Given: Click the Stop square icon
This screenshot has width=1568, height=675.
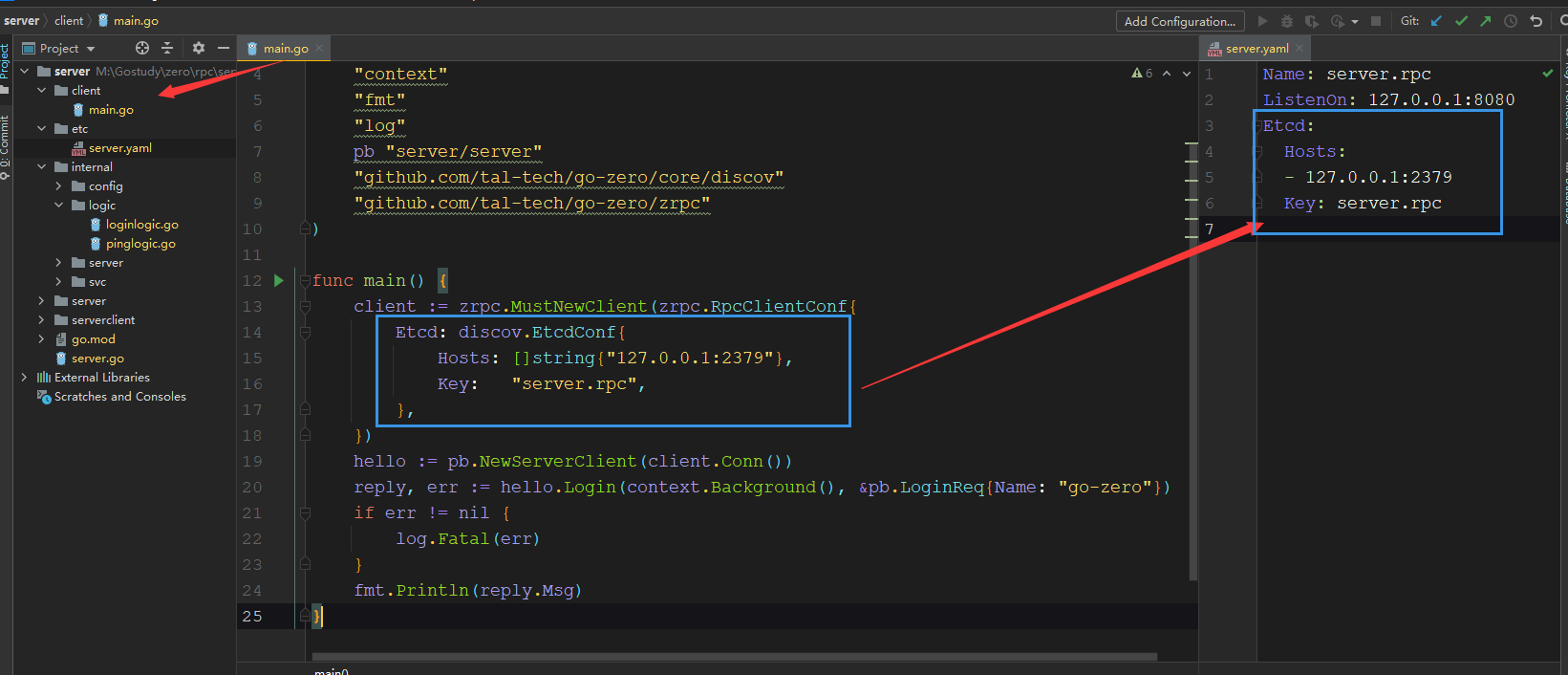Looking at the screenshot, I should [1376, 21].
